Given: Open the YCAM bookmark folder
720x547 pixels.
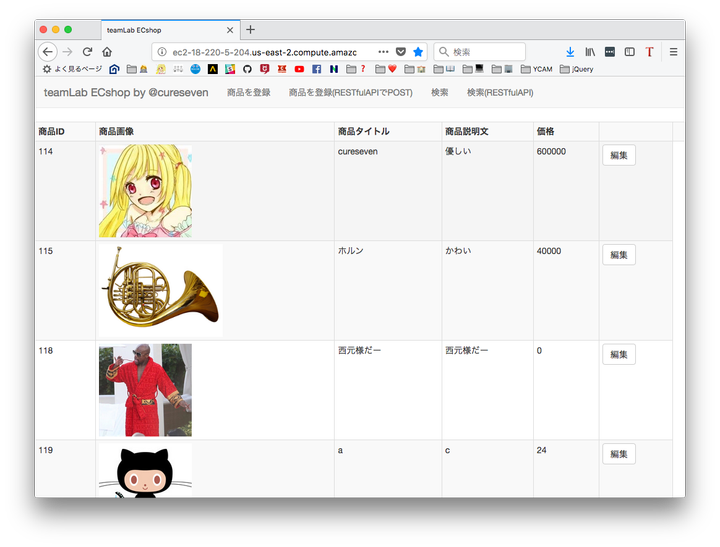Looking at the screenshot, I should (537, 69).
